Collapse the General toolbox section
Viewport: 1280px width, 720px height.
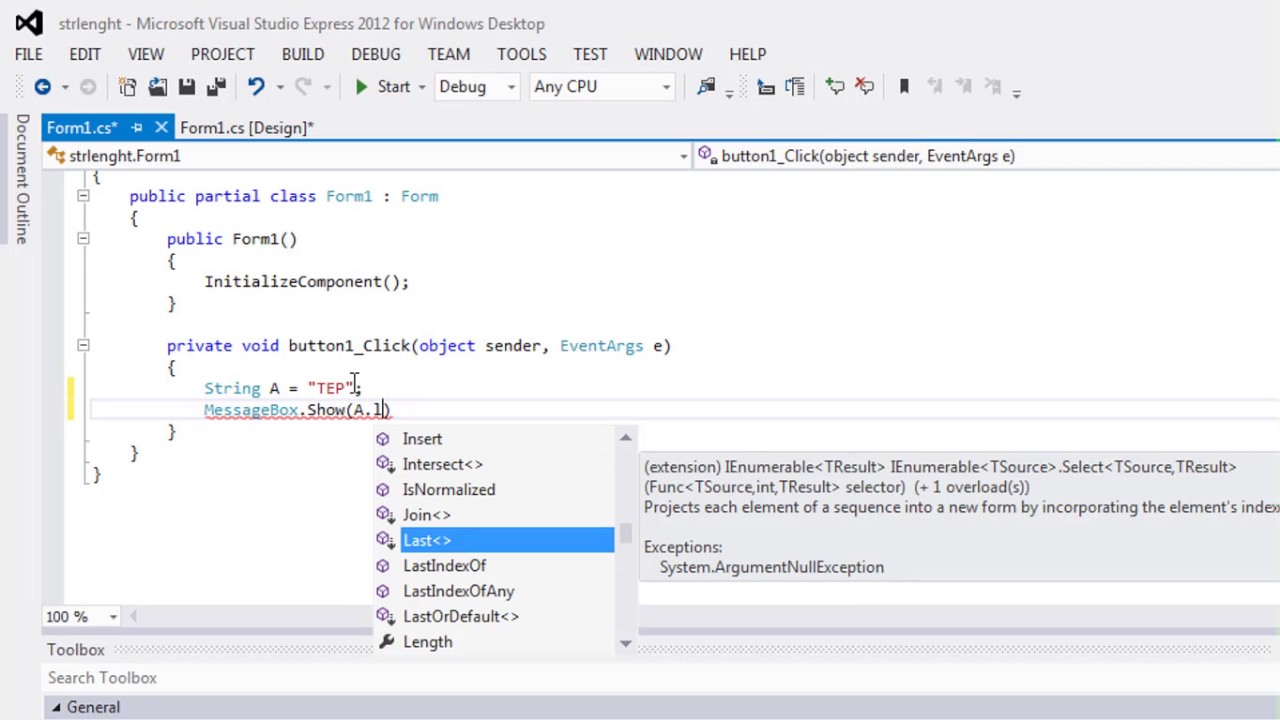coord(56,708)
